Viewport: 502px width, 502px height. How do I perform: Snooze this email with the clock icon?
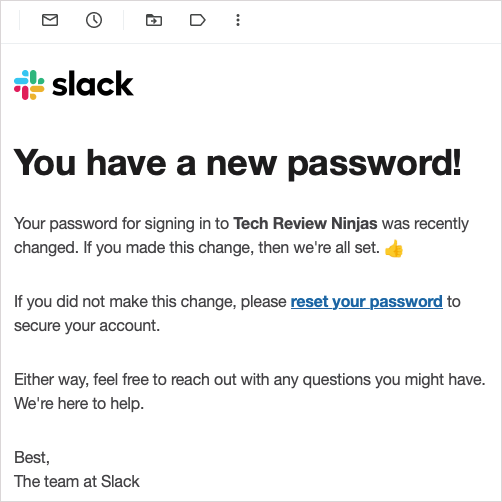pos(94,20)
